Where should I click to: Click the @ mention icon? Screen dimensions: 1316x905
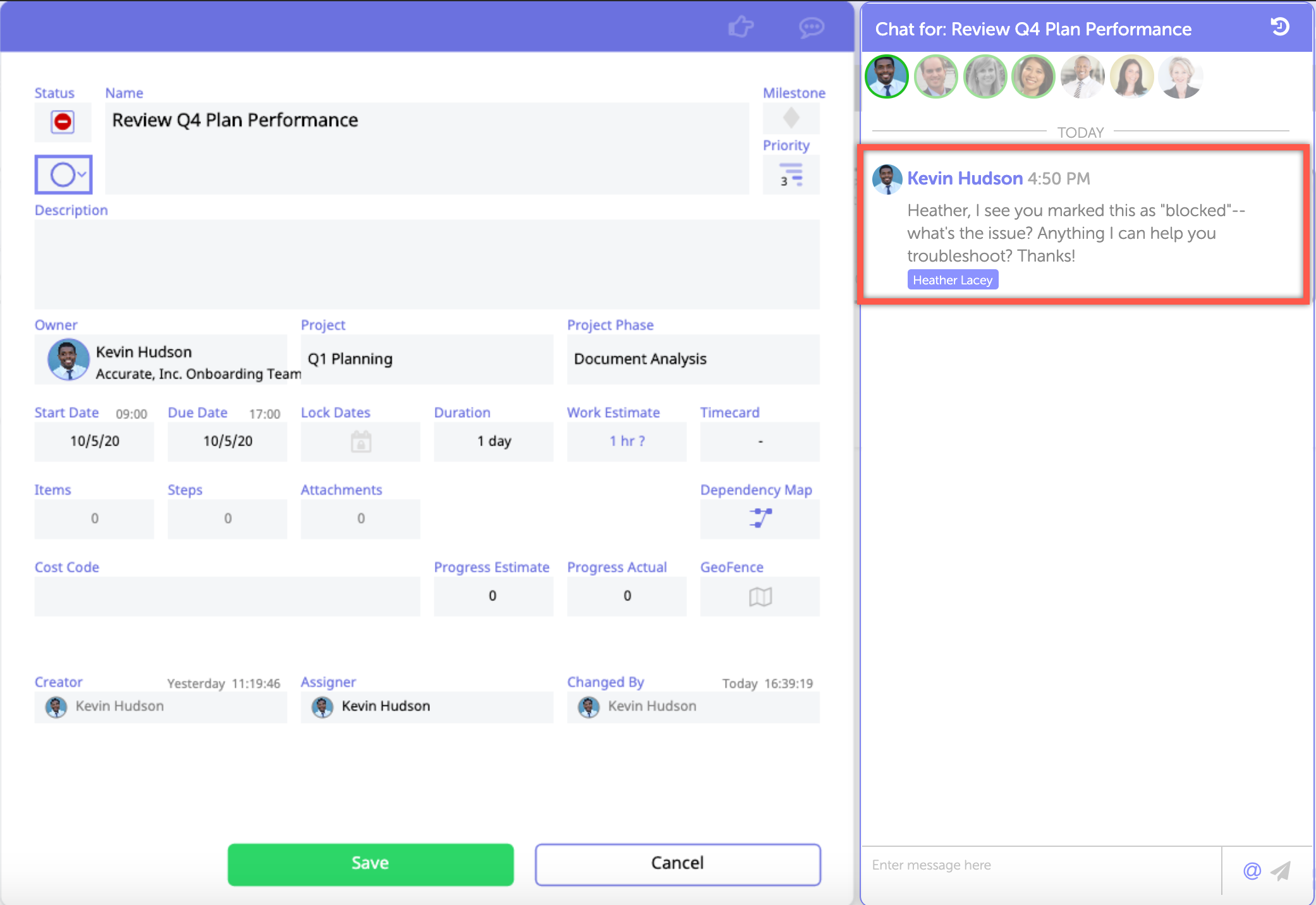(1252, 871)
